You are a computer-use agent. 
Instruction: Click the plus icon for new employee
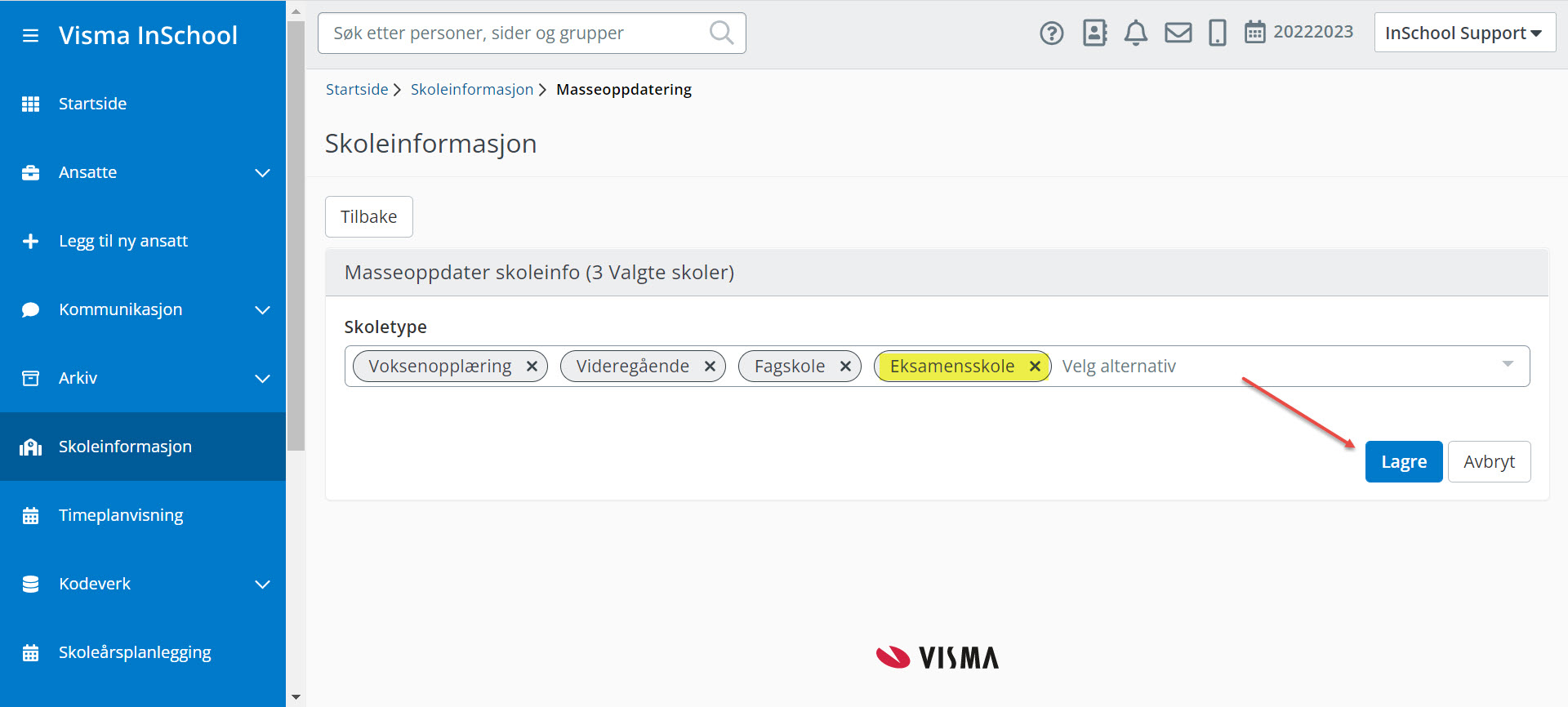click(30, 241)
